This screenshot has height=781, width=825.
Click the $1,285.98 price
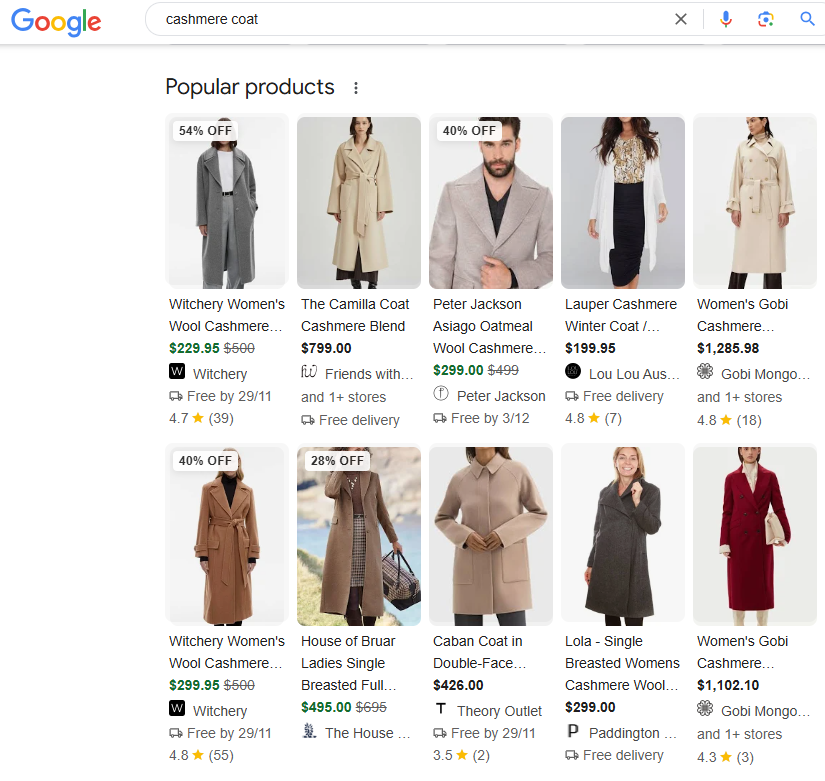pos(728,348)
